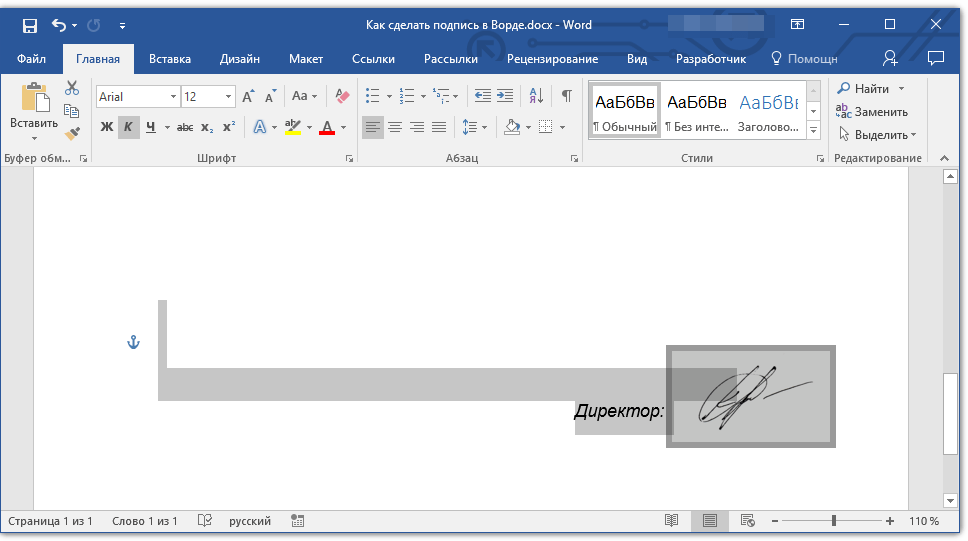968x541 pixels.
Task: Switch to the Вставка tab
Action: [170, 59]
